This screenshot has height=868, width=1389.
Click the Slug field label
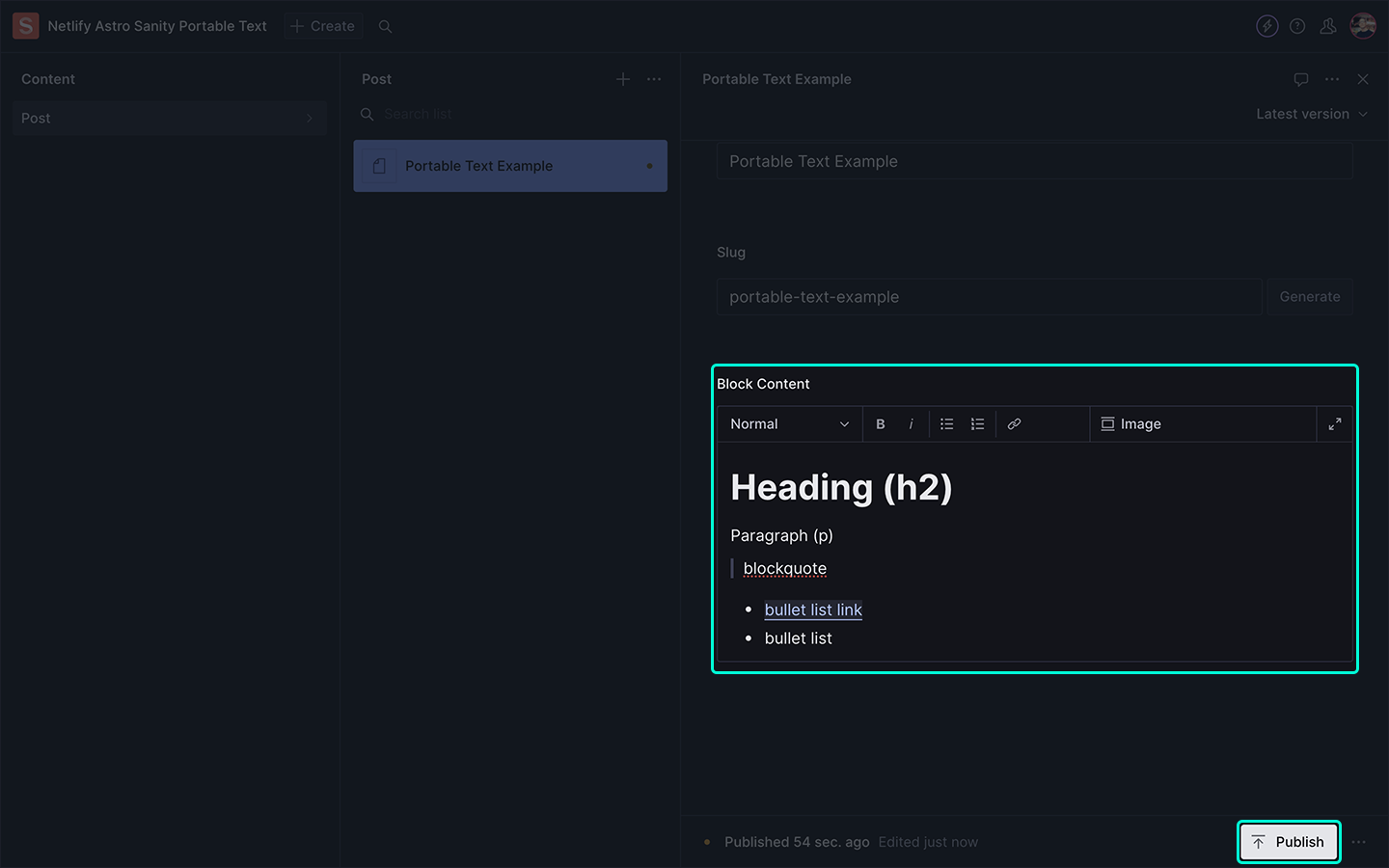coord(731,253)
